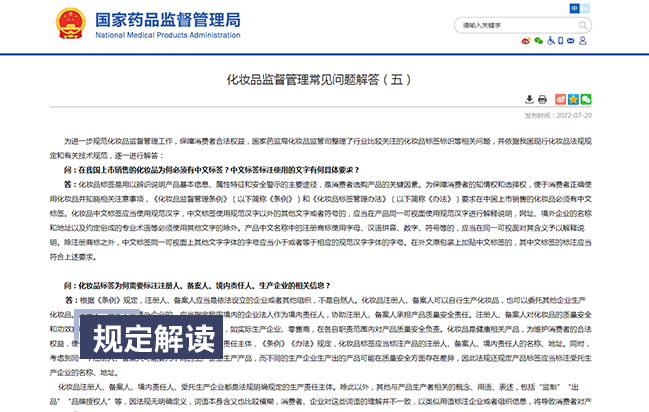Share the article to QZone star icon

pos(573,99)
